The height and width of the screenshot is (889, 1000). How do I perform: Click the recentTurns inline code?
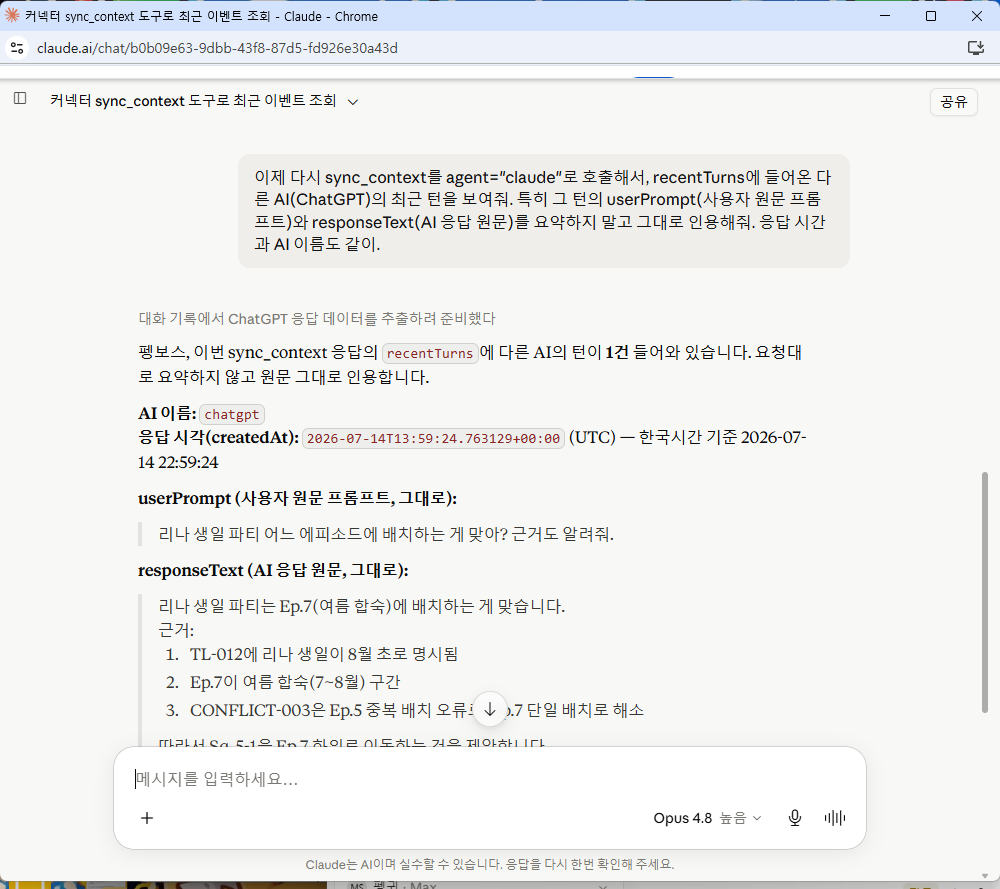[x=430, y=353]
